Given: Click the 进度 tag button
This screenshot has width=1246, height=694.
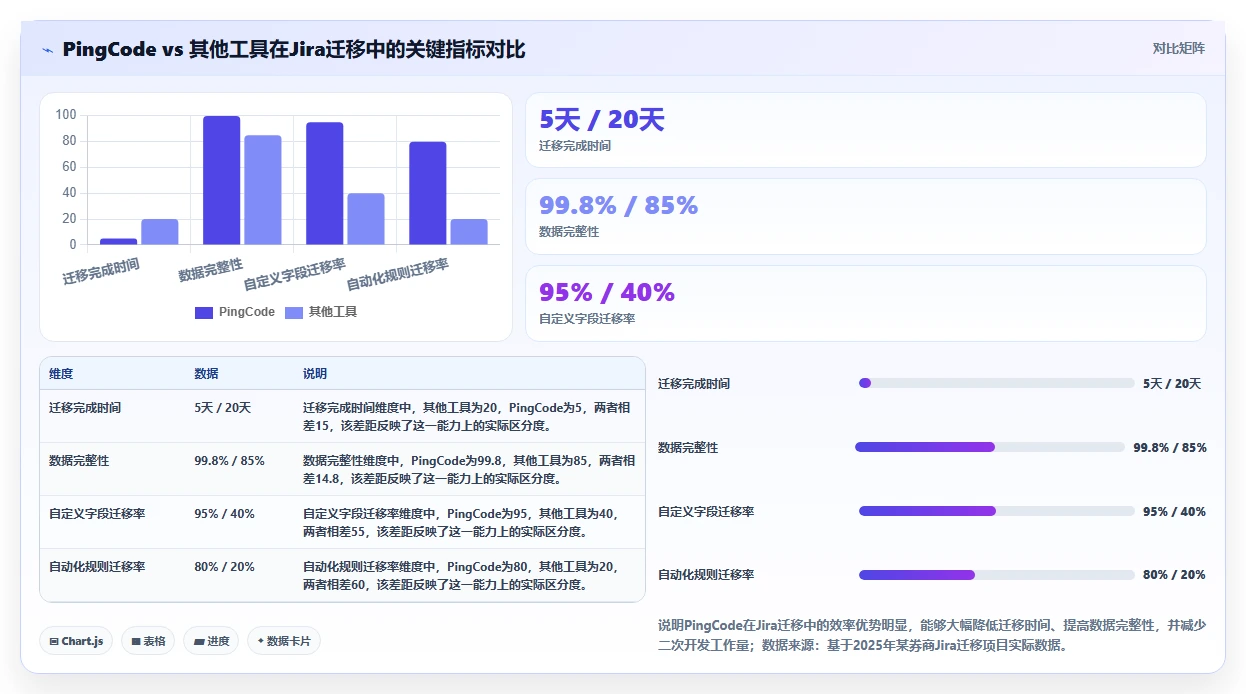Looking at the screenshot, I should 211,641.
